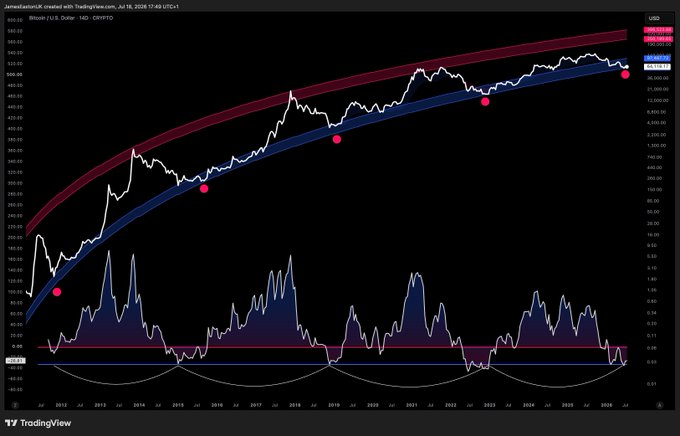Select the blue band price label
This screenshot has height=436, width=680.
coord(657,58)
